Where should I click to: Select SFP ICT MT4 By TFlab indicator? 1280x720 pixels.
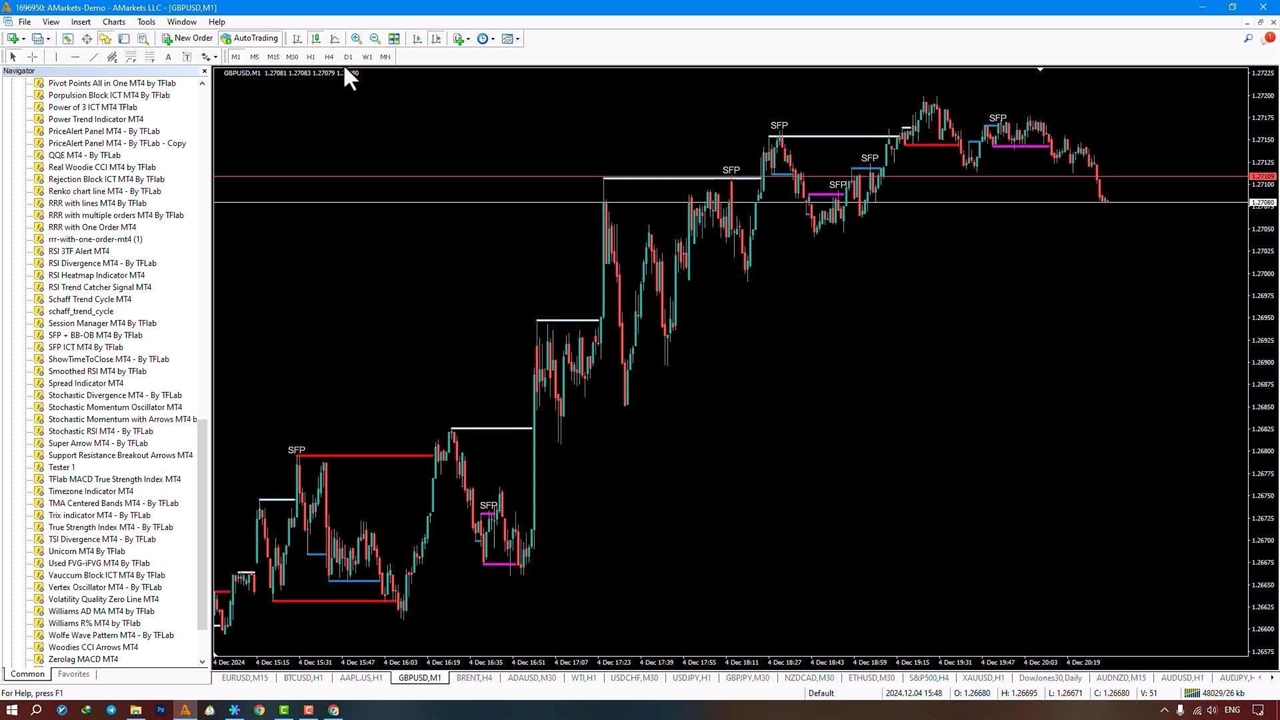pyautogui.click(x=85, y=347)
